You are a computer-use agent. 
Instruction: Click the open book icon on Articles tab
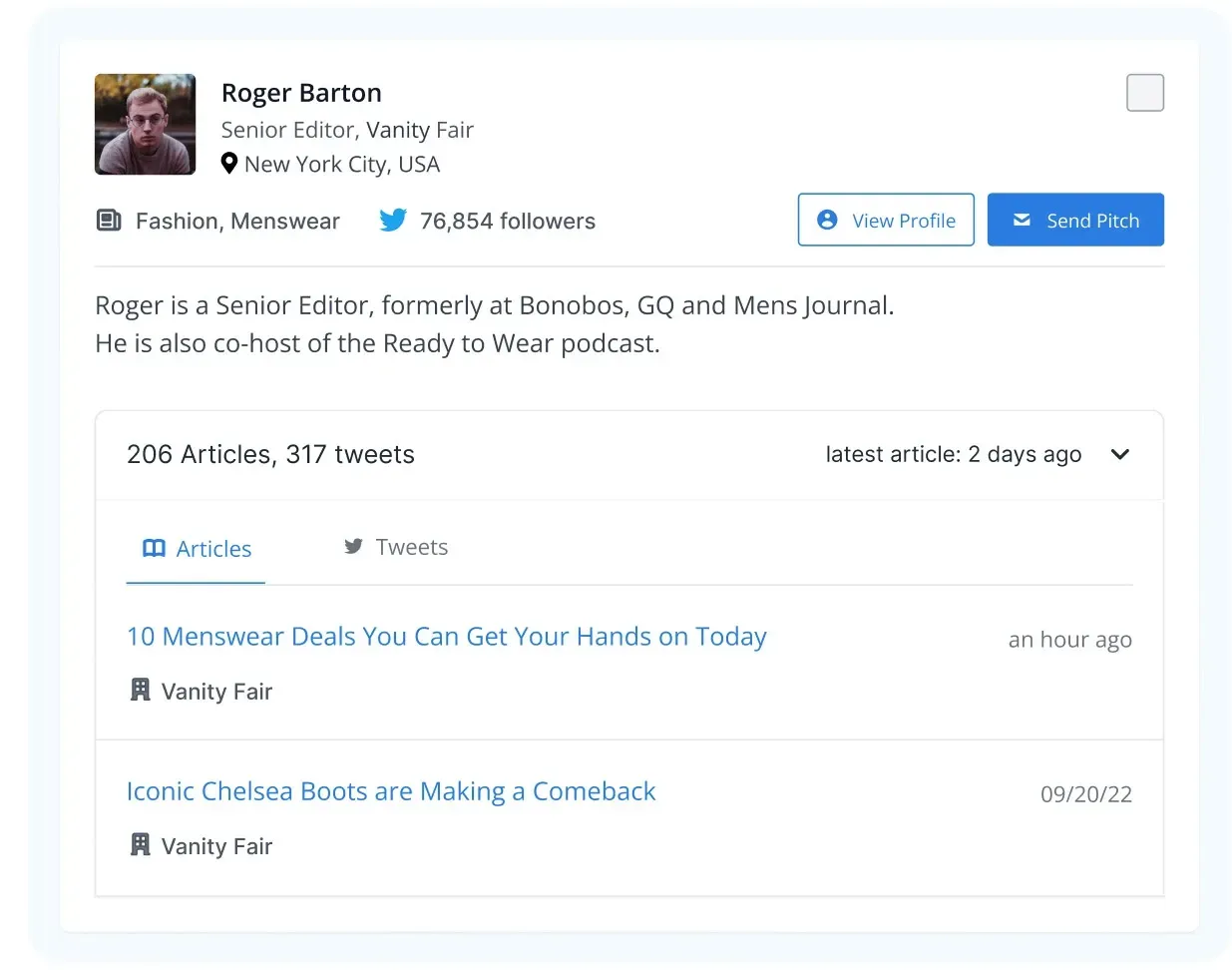(154, 548)
